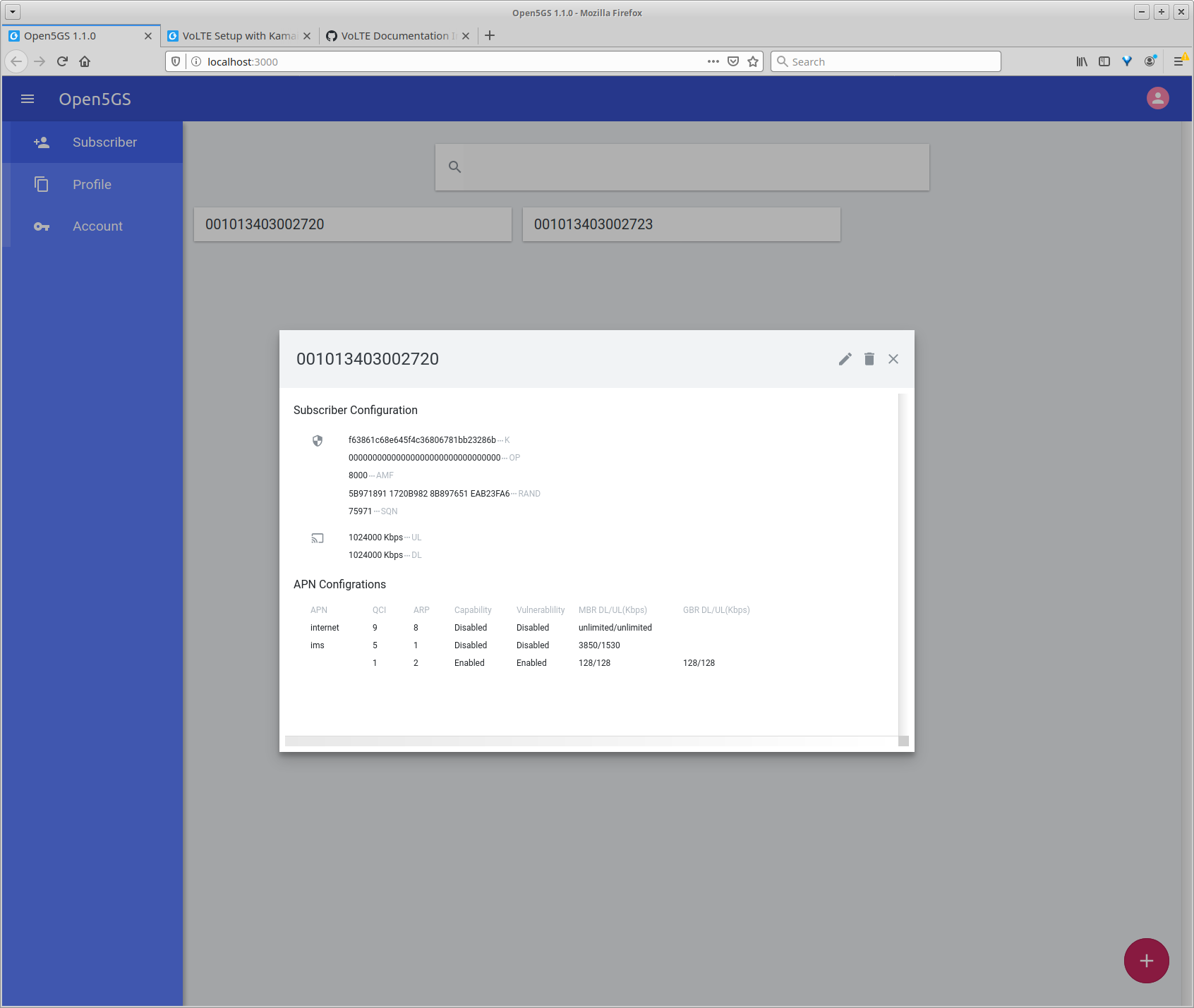The image size is (1194, 1008).
Task: Reload the current page
Action: click(62, 61)
